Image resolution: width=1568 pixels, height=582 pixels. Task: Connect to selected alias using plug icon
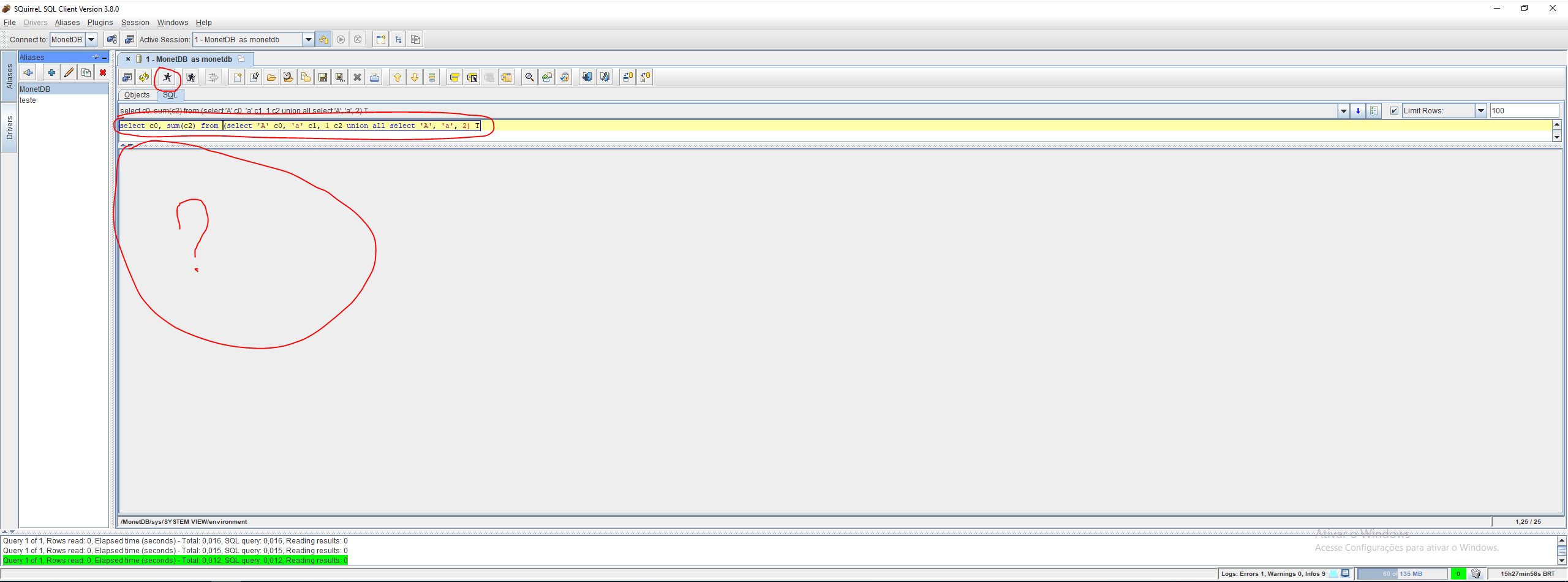[x=28, y=73]
